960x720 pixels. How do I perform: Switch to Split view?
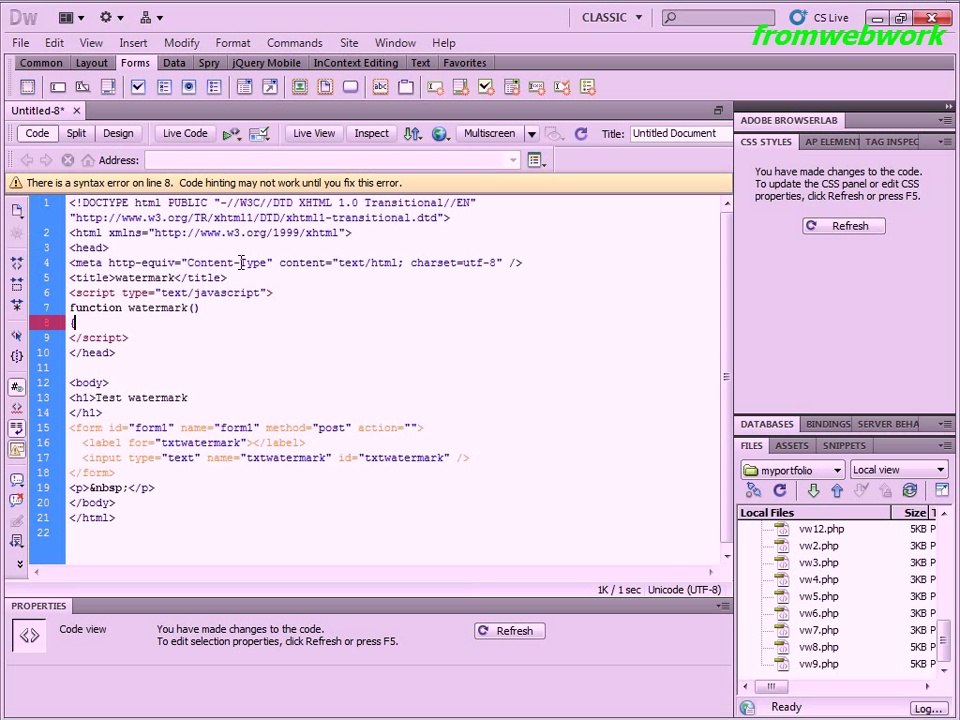point(77,133)
